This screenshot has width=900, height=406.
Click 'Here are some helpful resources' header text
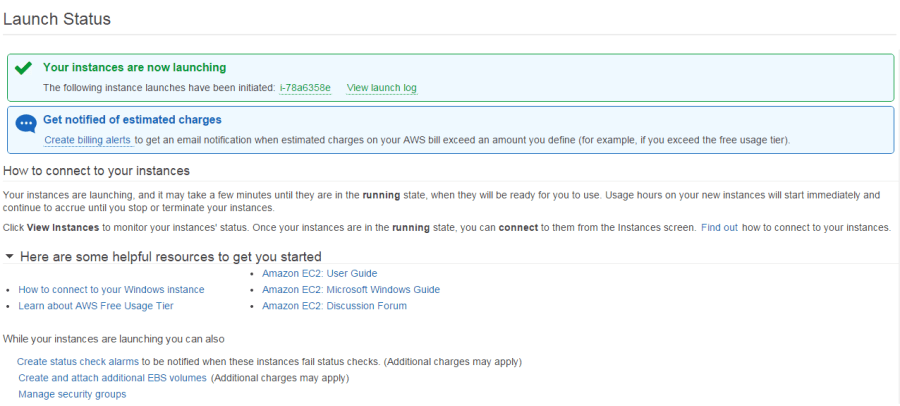point(170,256)
